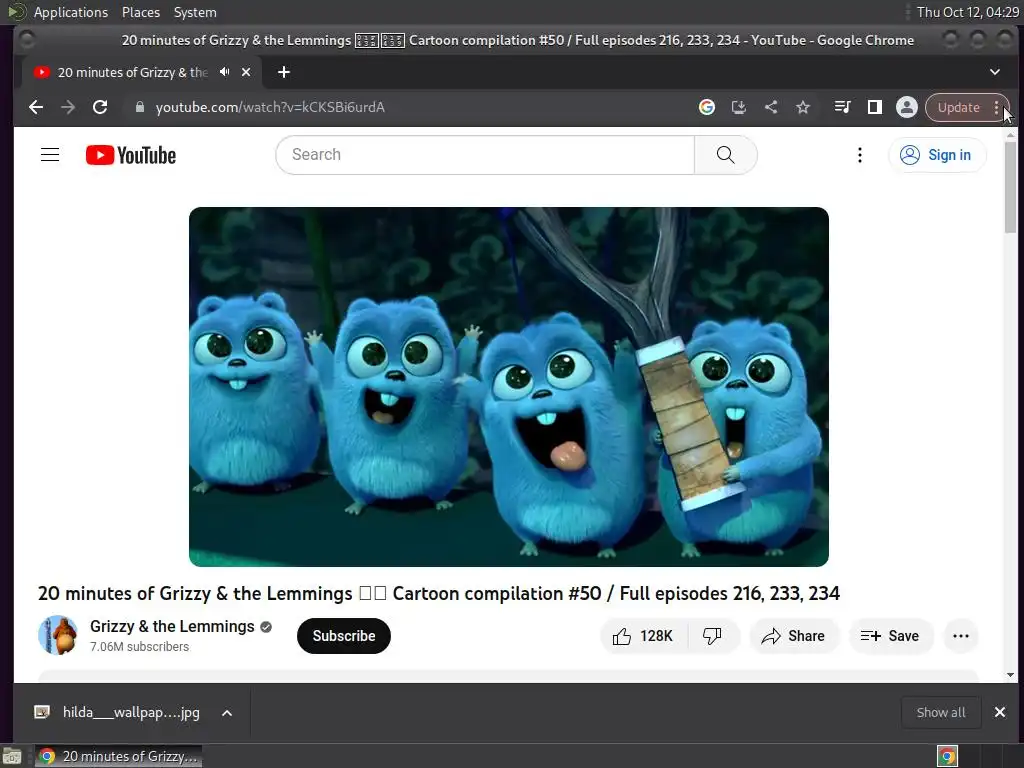1024x768 pixels.
Task: Reload the YouTube page
Action: [x=100, y=107]
